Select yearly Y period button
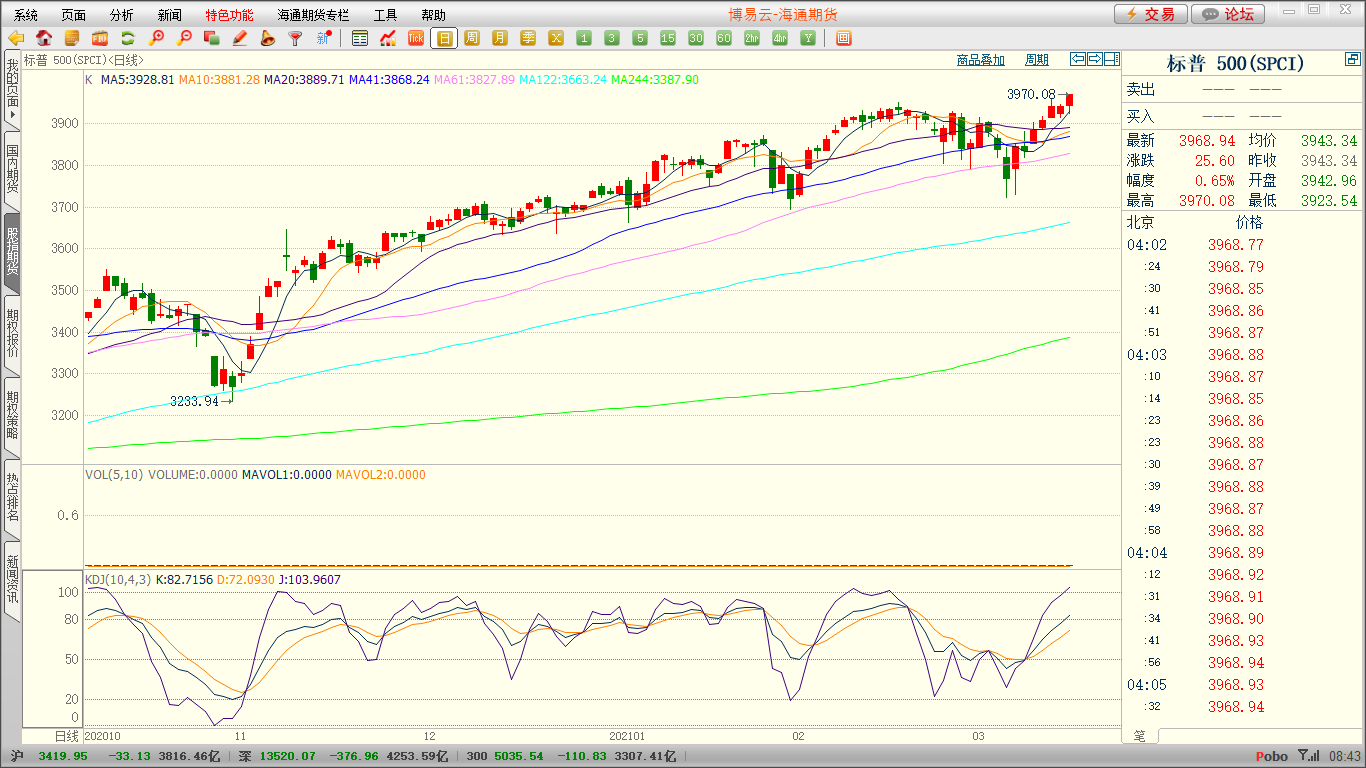Image resolution: width=1366 pixels, height=768 pixels. click(x=808, y=38)
